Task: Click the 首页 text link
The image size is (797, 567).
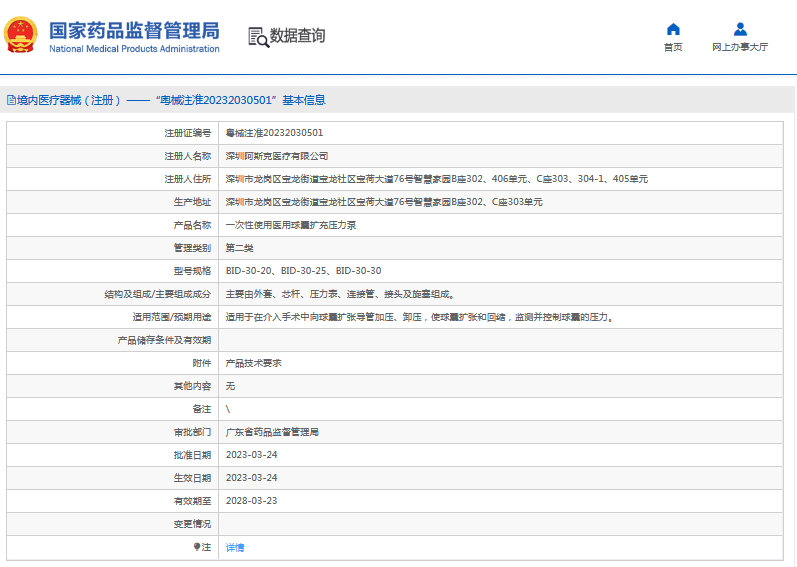Action: pyautogui.click(x=673, y=47)
